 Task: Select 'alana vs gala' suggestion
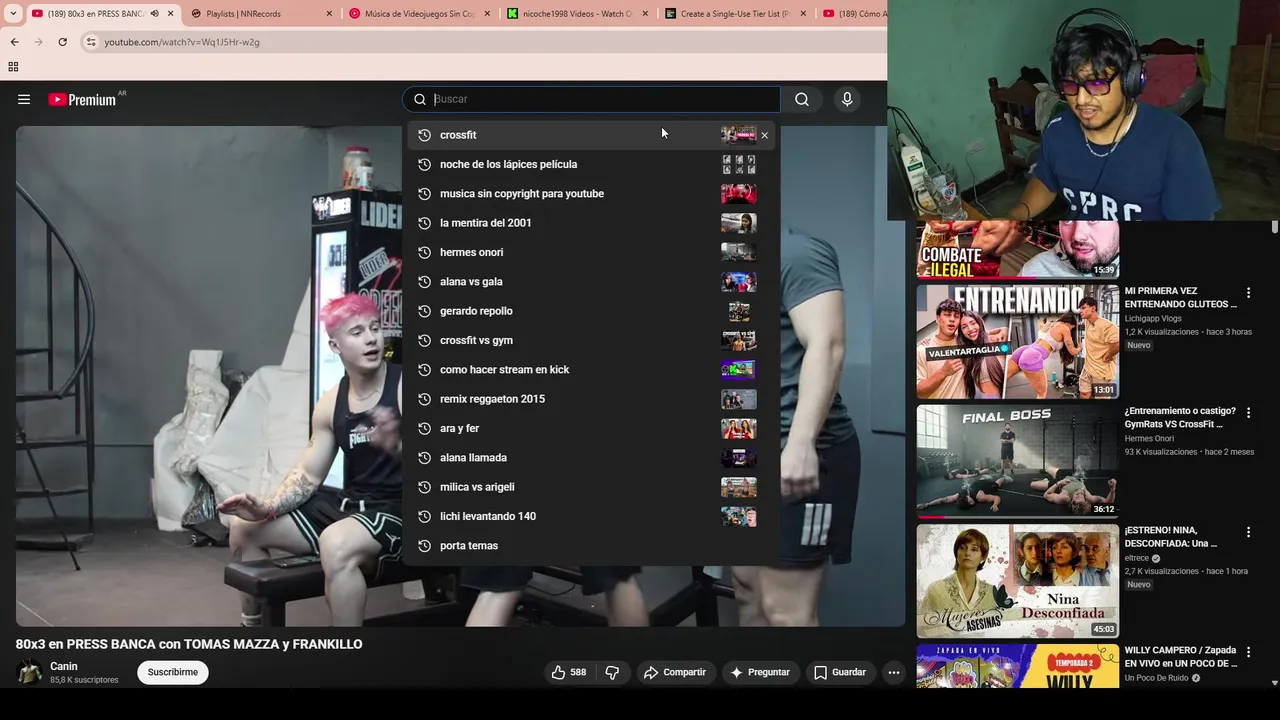point(590,281)
